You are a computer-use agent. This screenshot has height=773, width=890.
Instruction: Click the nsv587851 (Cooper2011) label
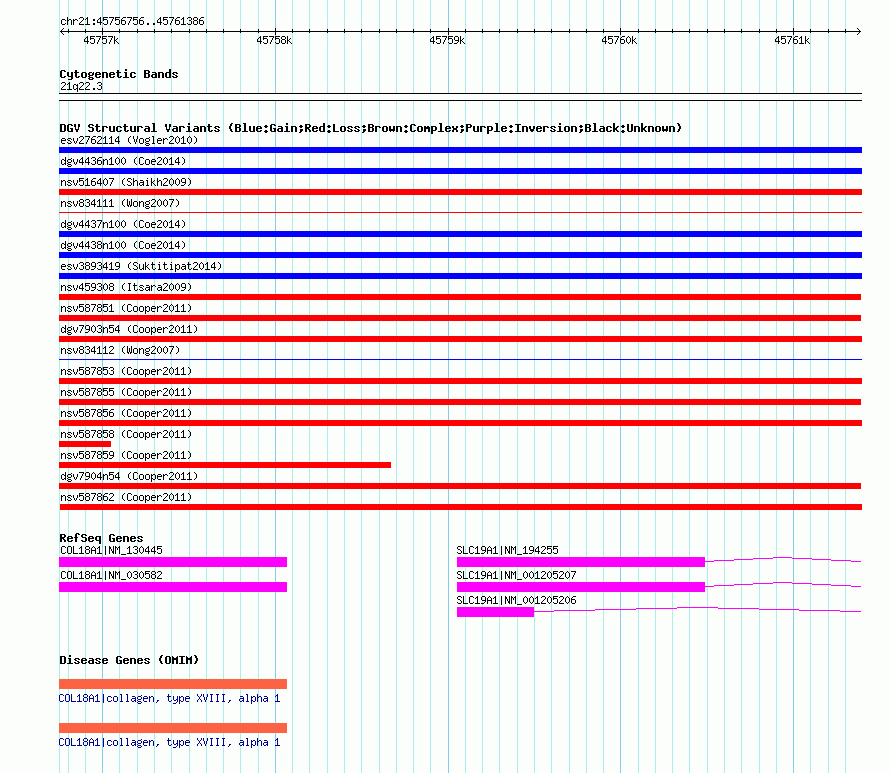[x=126, y=308]
